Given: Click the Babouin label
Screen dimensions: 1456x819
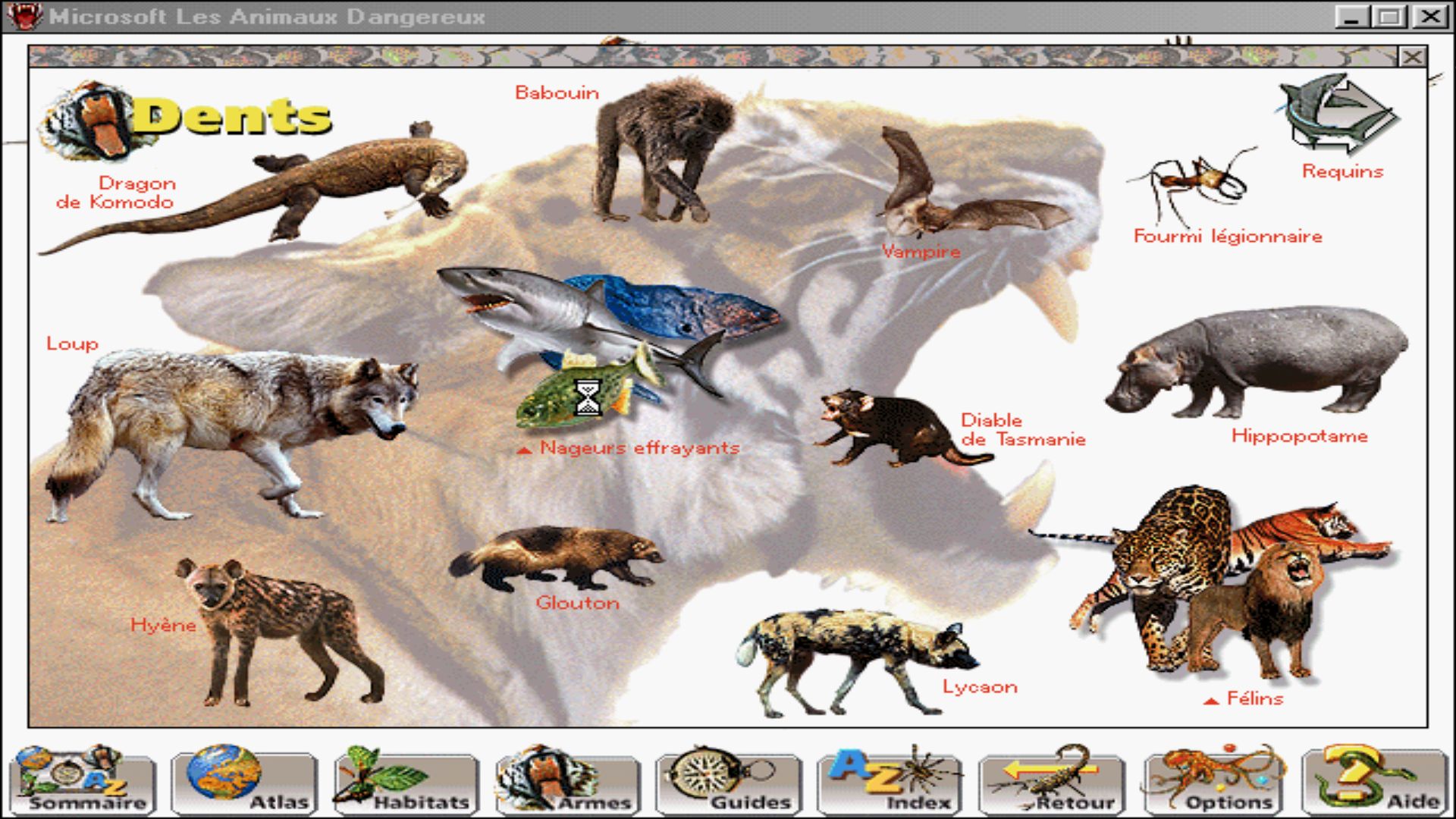Looking at the screenshot, I should pos(557,93).
